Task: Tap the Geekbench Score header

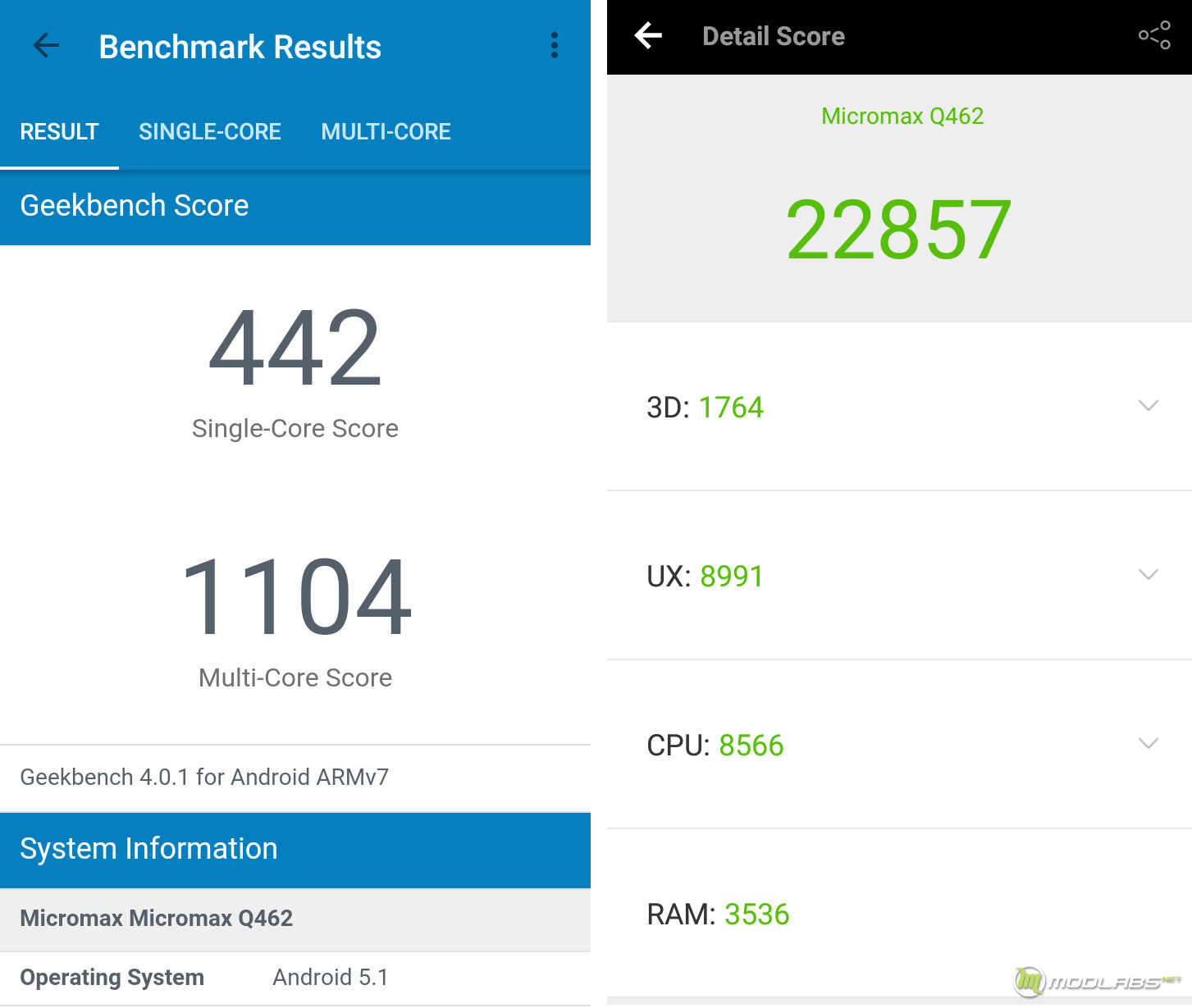Action: tap(295, 207)
